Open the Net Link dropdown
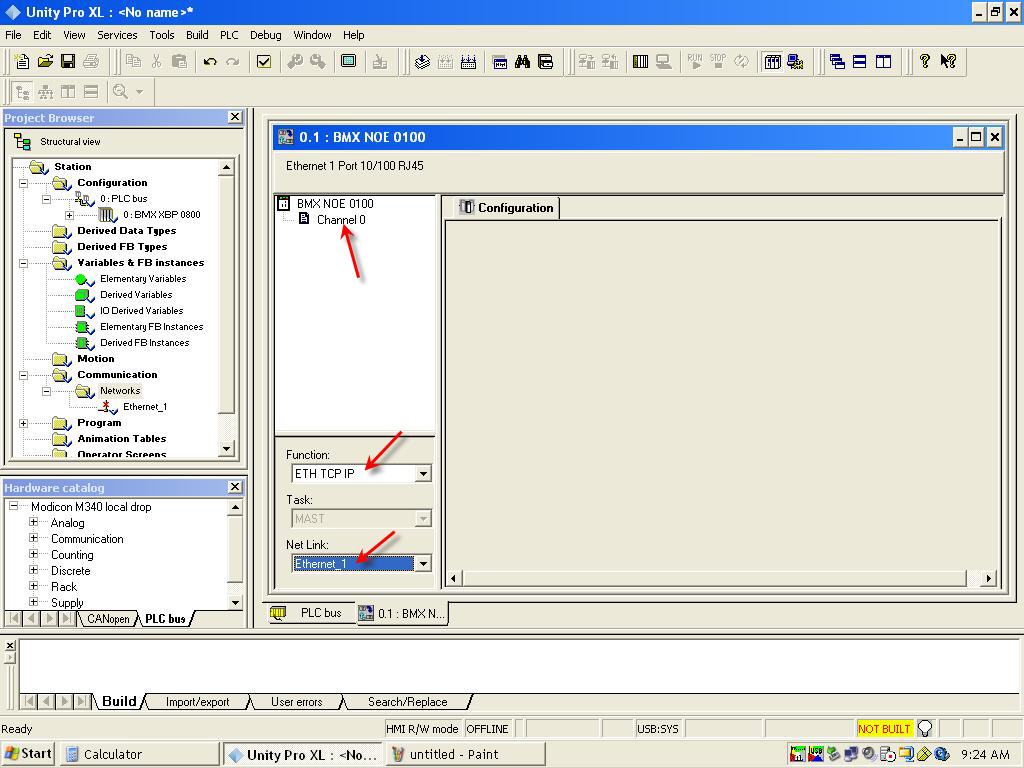 (423, 564)
